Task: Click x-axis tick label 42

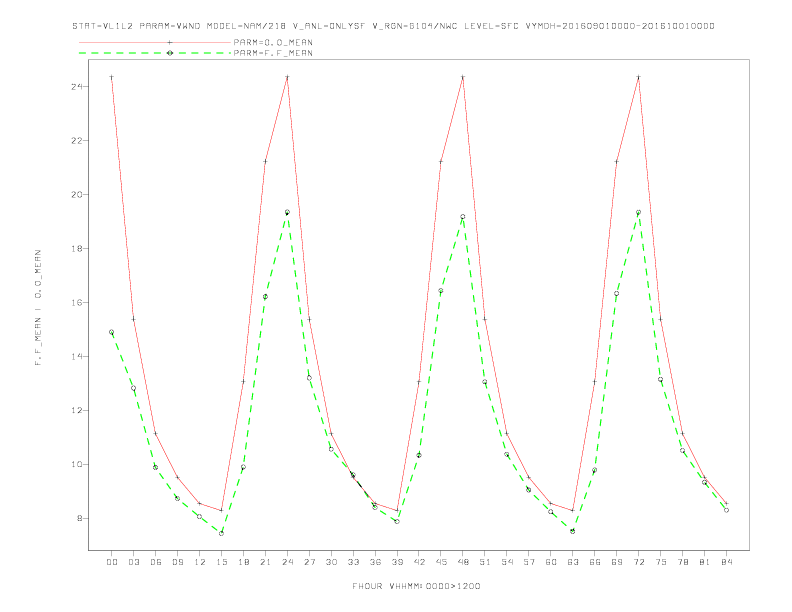Action: point(419,562)
